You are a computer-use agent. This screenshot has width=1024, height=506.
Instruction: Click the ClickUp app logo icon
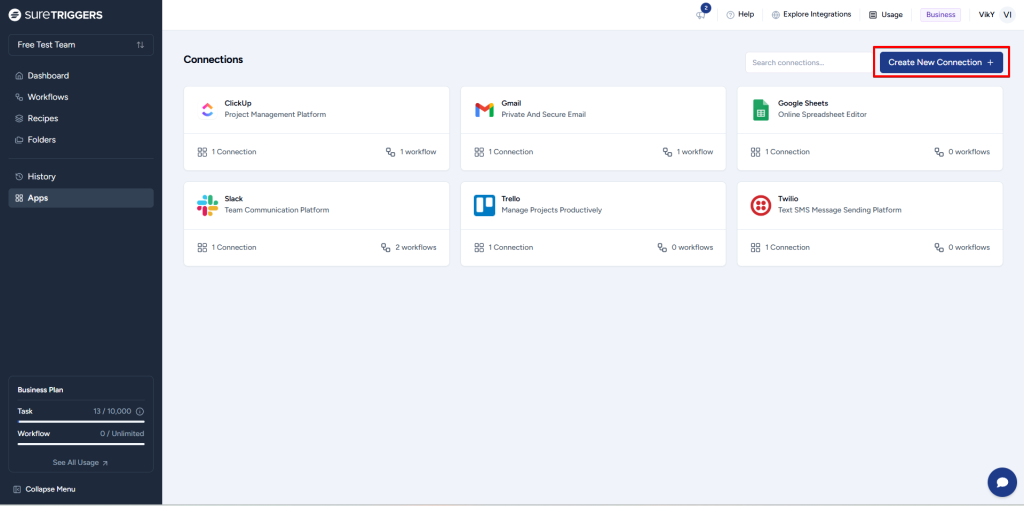click(x=207, y=109)
